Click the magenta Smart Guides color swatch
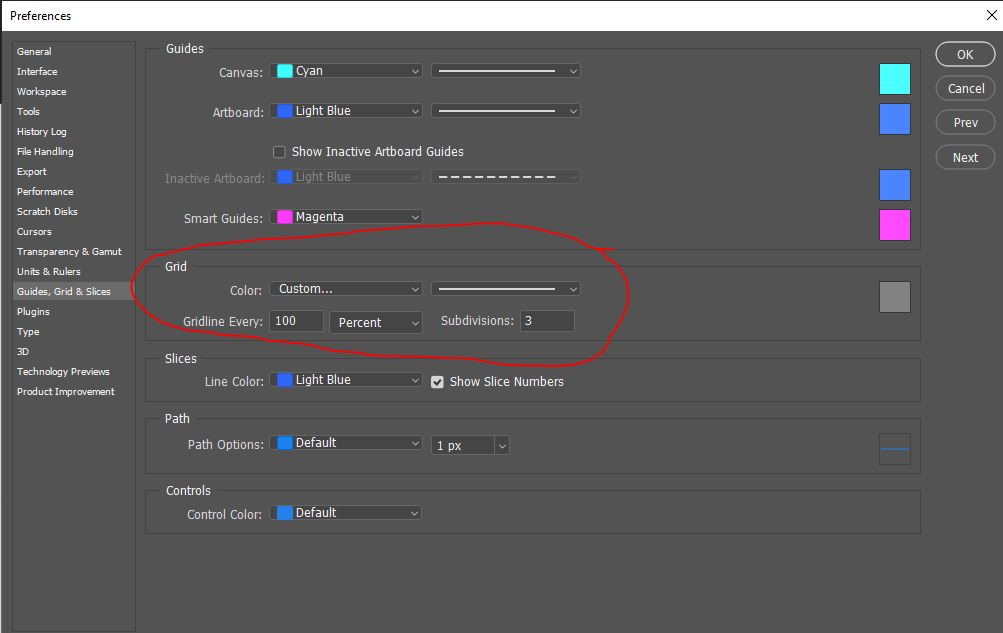 pyautogui.click(x=893, y=225)
